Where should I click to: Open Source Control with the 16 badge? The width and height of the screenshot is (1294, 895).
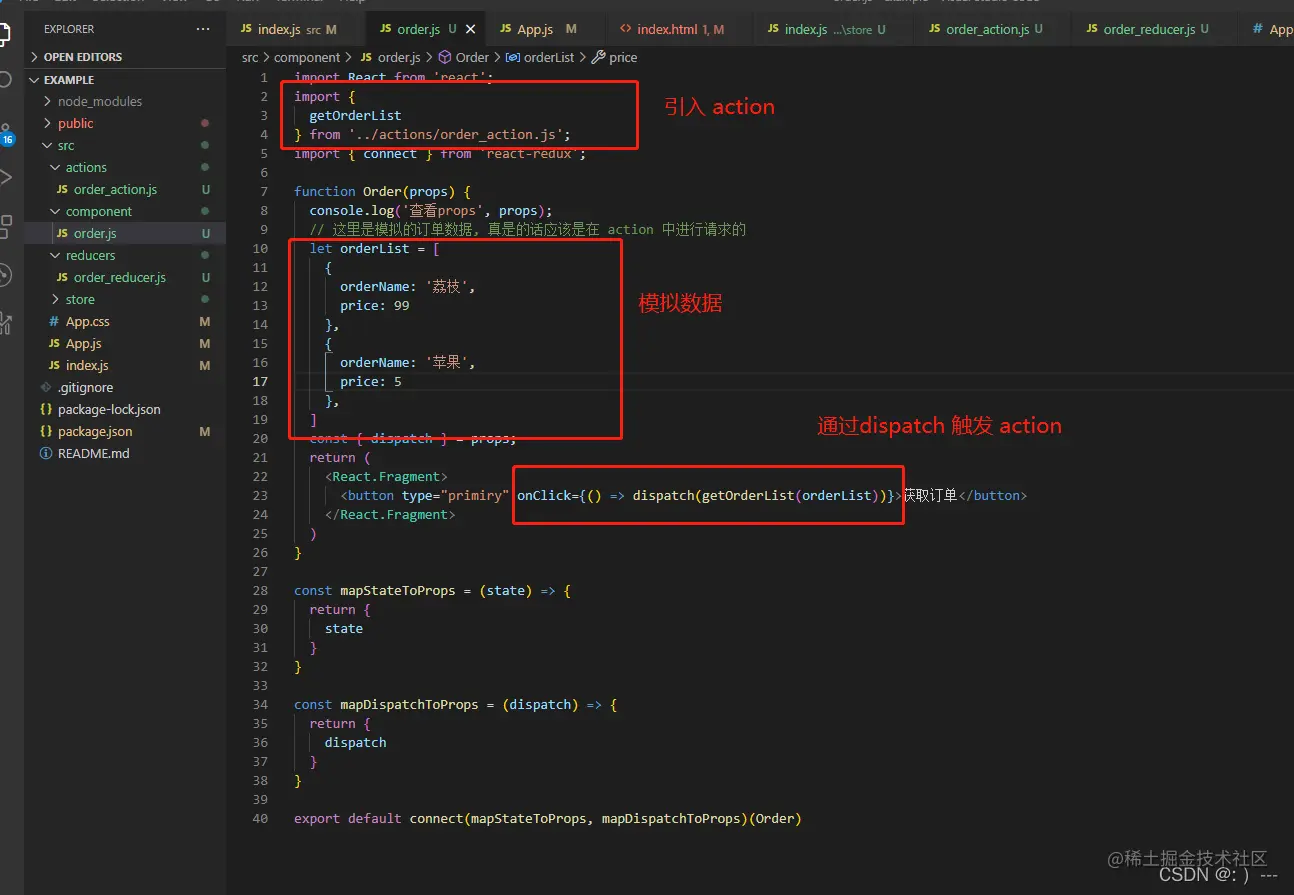point(5,132)
